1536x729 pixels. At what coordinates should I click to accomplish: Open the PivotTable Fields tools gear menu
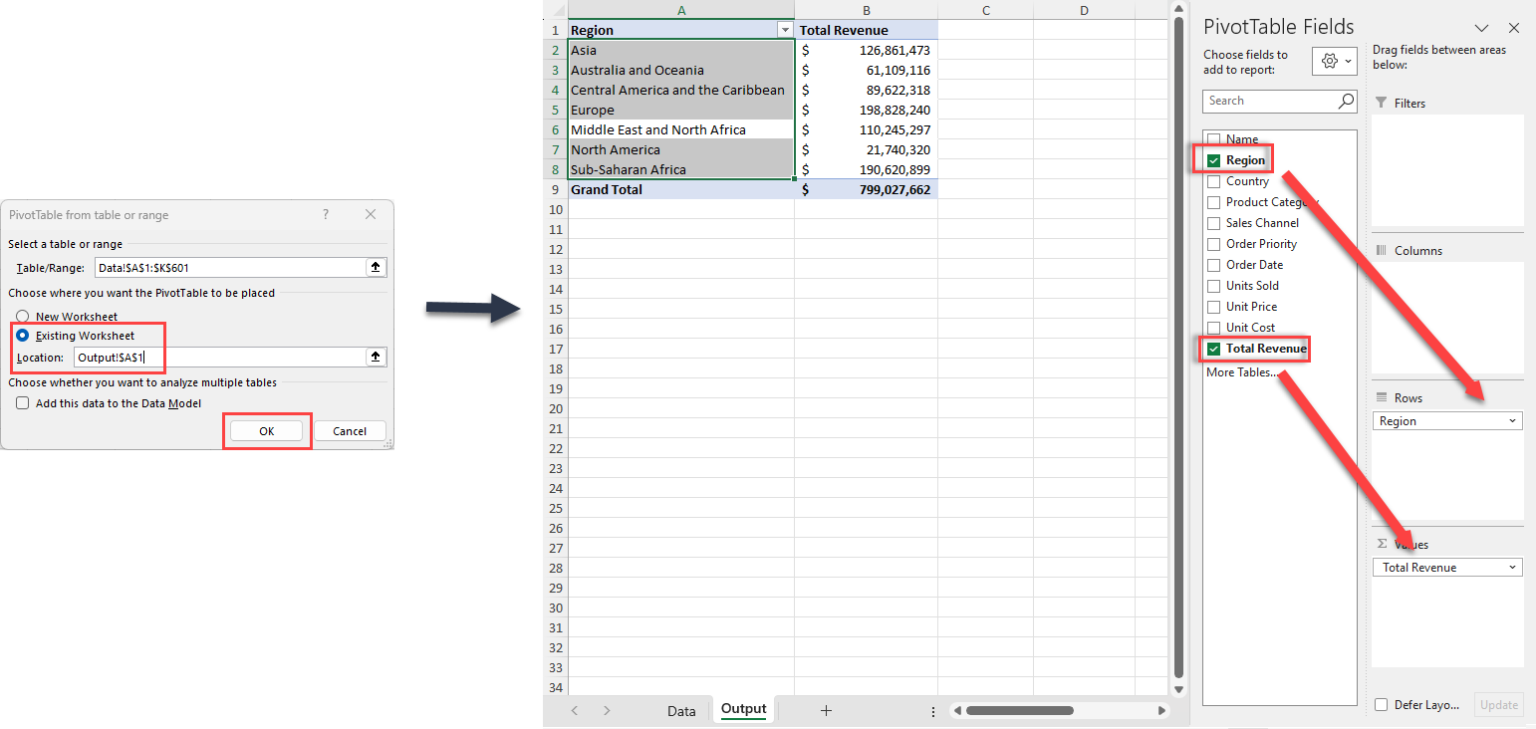(1334, 60)
